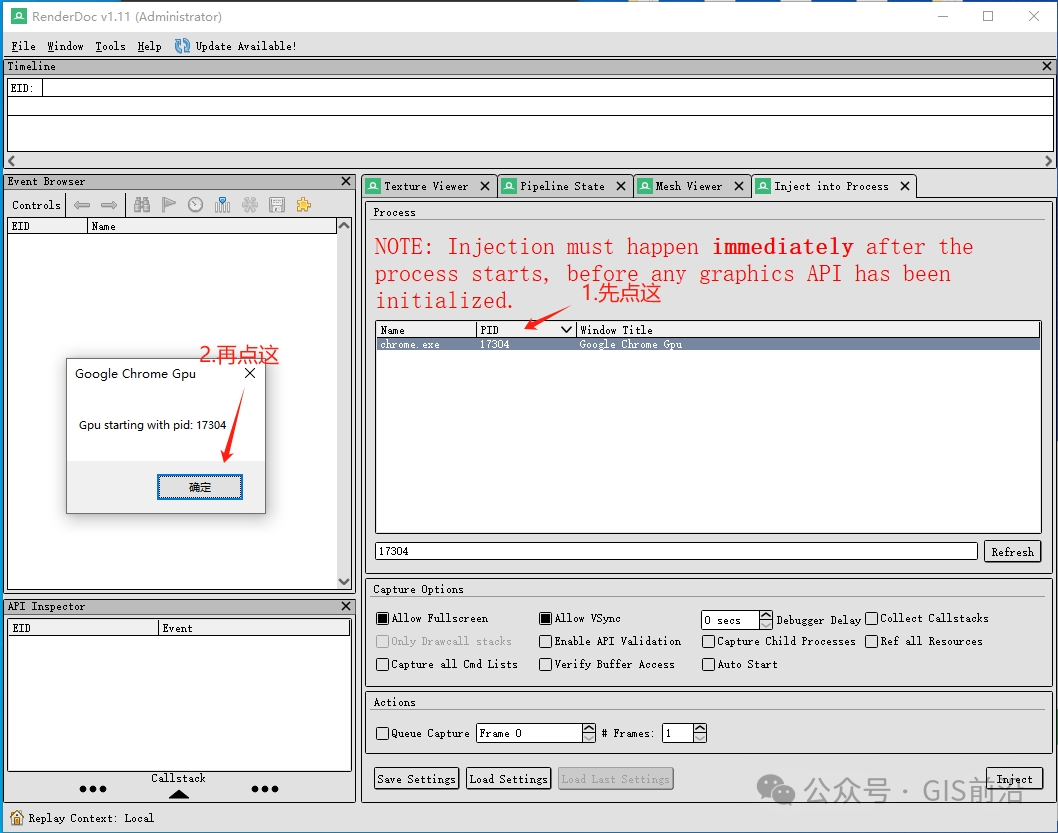
Task: Close the Event Browser panel
Action: coord(346,181)
